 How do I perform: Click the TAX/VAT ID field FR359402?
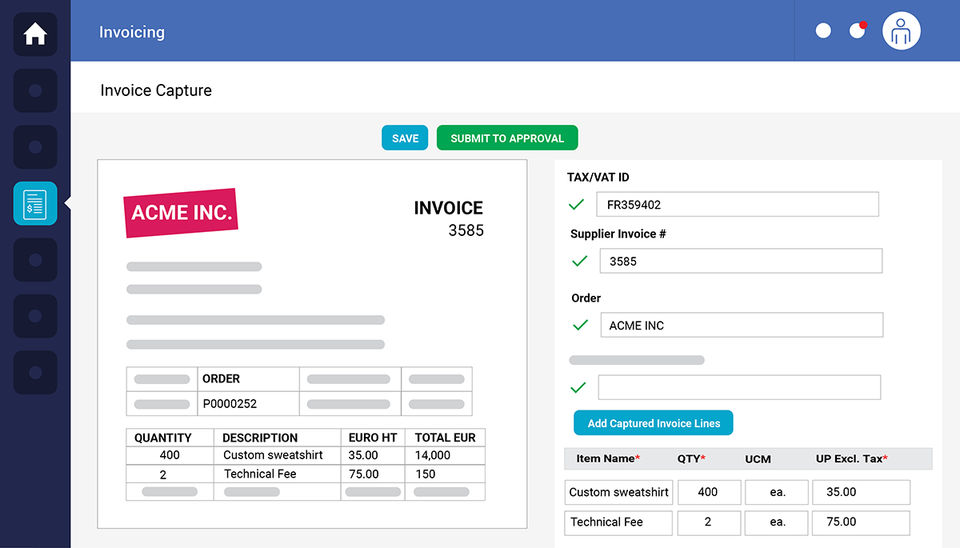(x=737, y=205)
